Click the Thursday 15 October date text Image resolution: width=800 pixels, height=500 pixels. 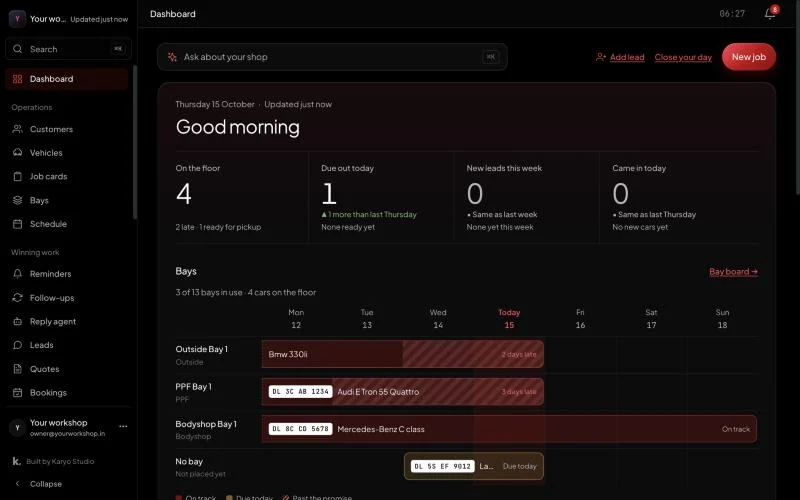215,104
